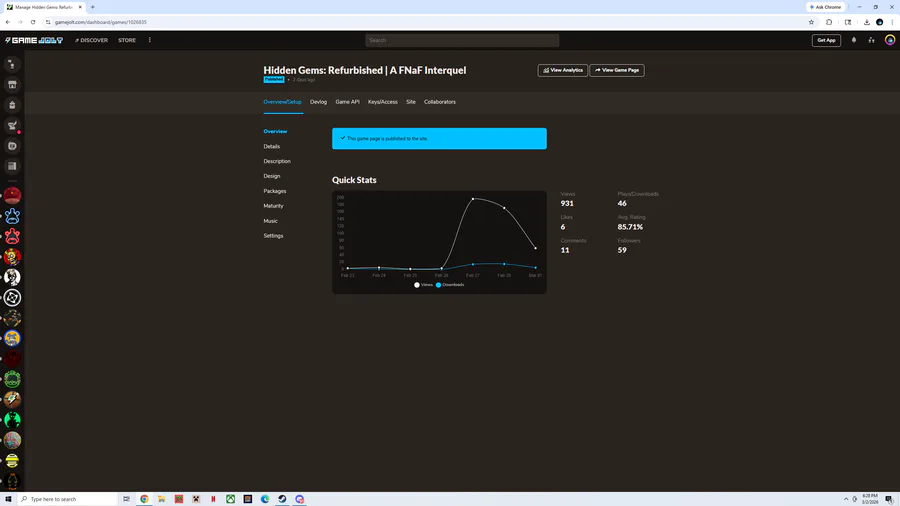Screen dimensions: 900x506
Task: Open Netflix from the taskbar
Action: [213, 499]
